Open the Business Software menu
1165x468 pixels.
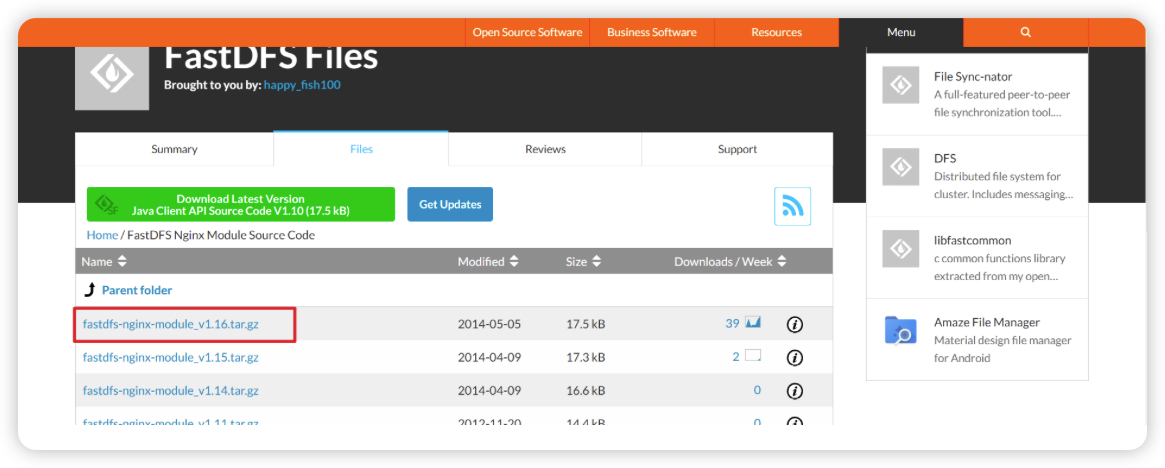652,33
